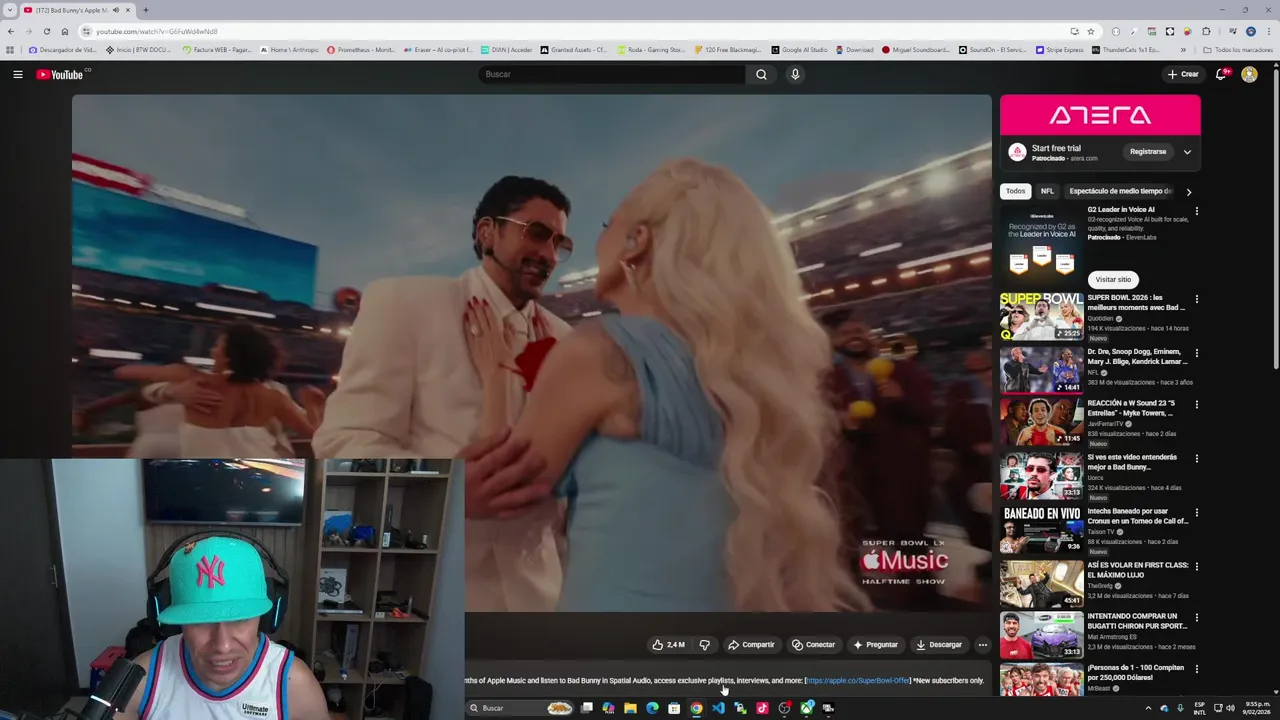The height and width of the screenshot is (720, 1280).
Task: Open options for Intechs Baneado video
Action: [1196, 513]
